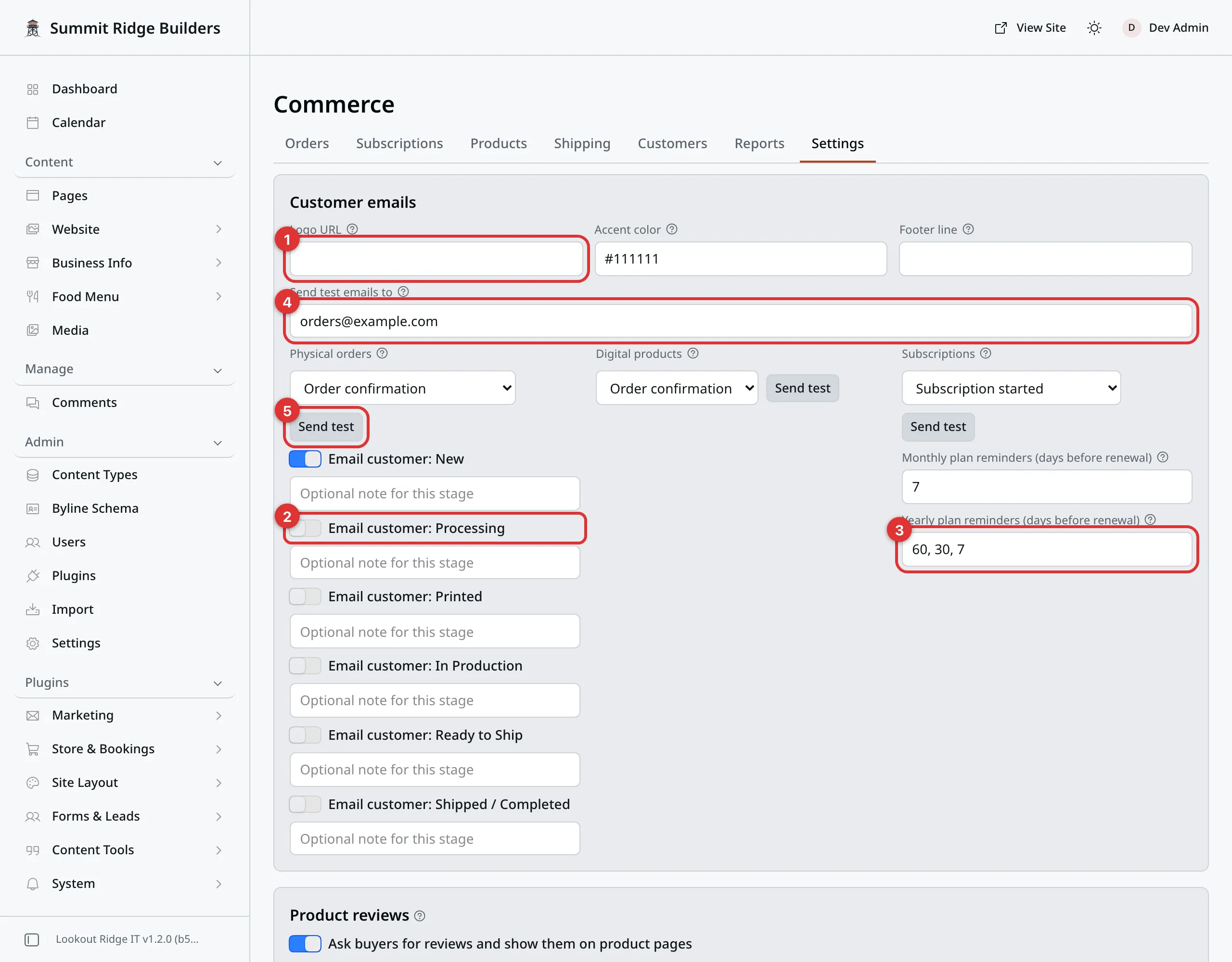Viewport: 1232px width, 962px height.
Task: Open the Subscription started dropdown
Action: [x=1011, y=388]
